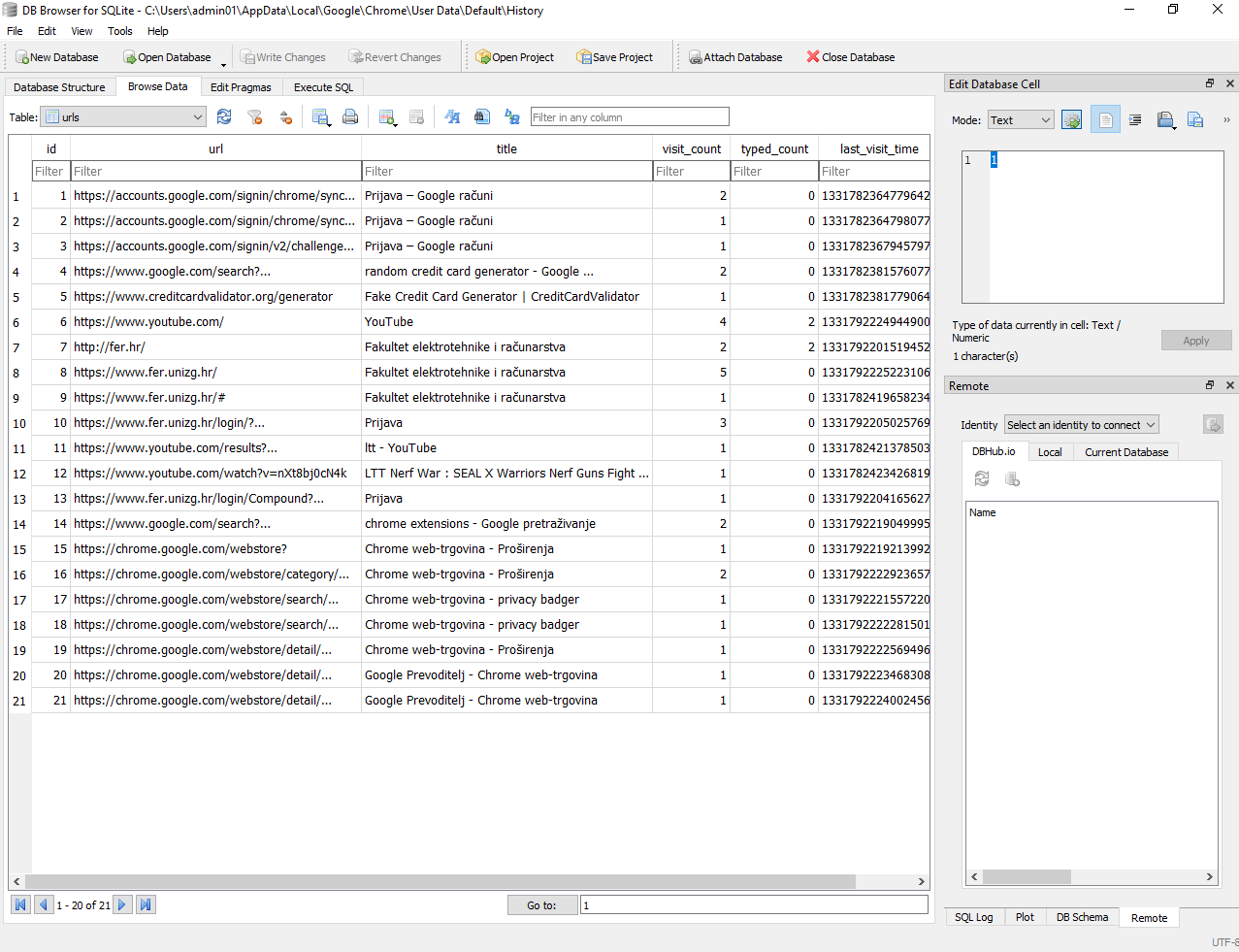Image resolution: width=1239 pixels, height=952 pixels.
Task: Click the export cell to file icon
Action: click(1195, 120)
